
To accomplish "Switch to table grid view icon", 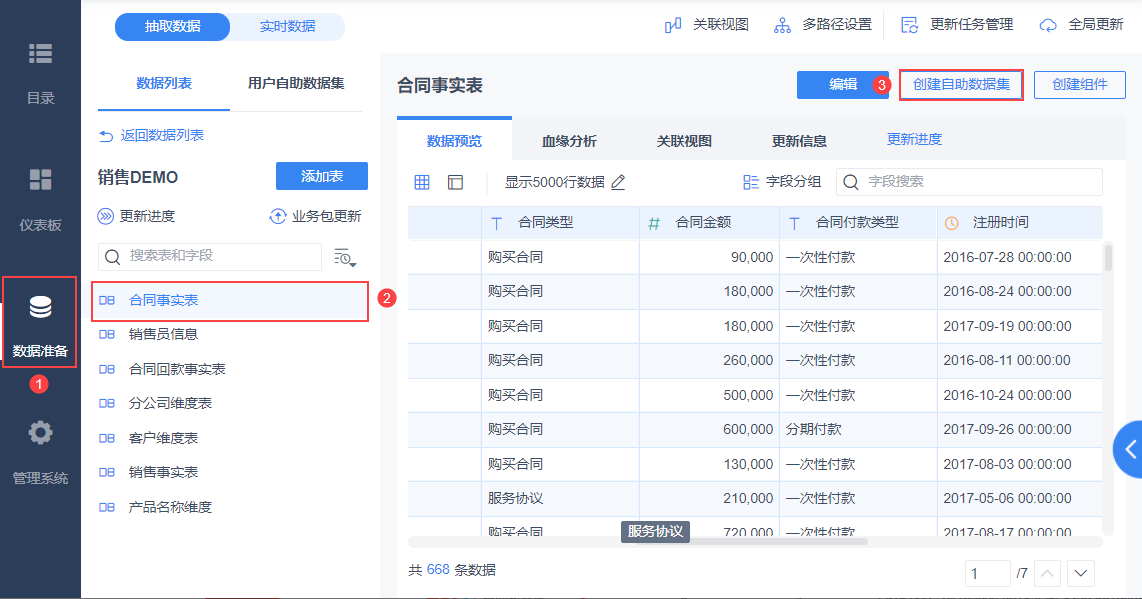I will [x=422, y=182].
